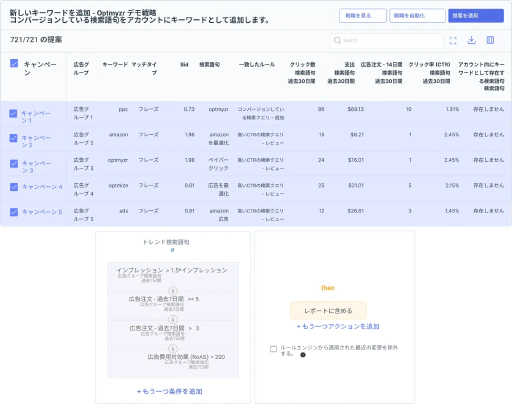Select the keyword cell 'optimize'
This screenshot has height=406, width=512.
118,185
